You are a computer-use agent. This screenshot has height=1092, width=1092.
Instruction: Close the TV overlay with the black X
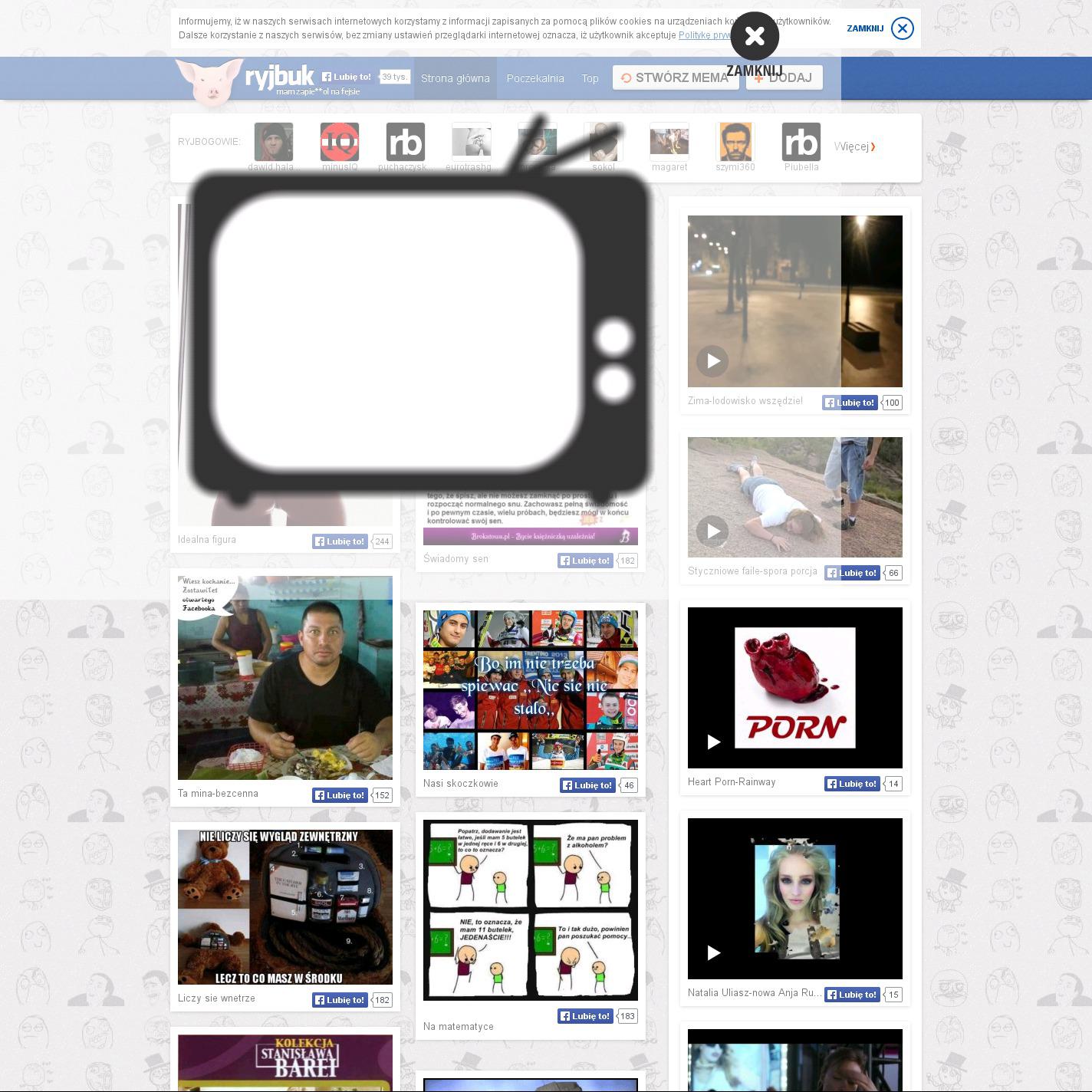755,36
